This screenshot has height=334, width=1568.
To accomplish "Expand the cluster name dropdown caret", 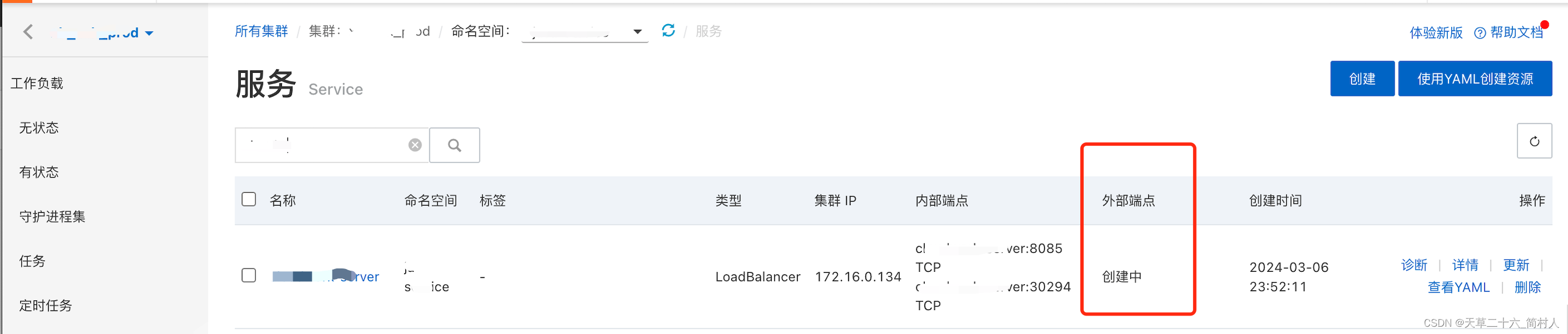I will 149,34.
